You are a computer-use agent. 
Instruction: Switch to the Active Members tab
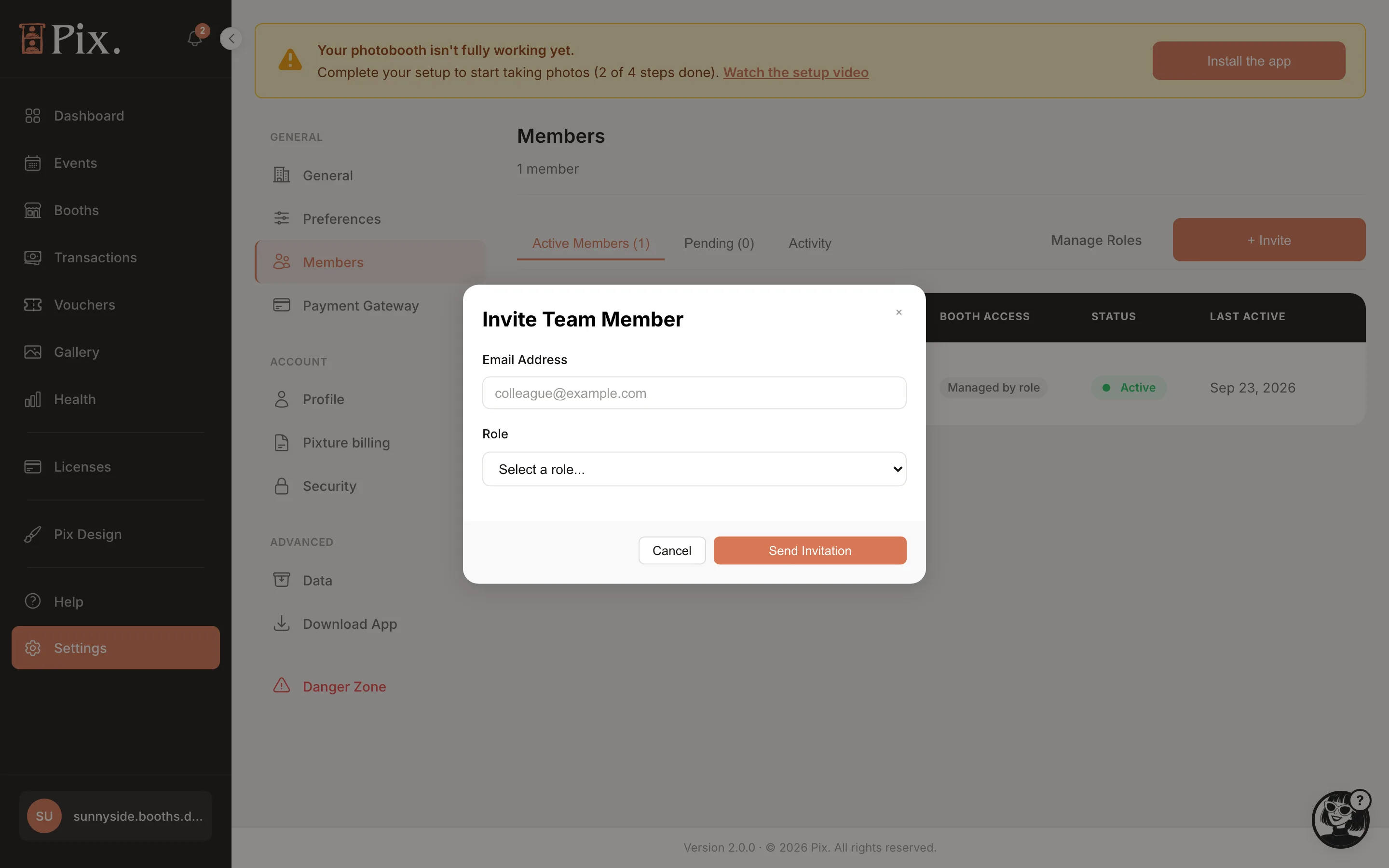[x=591, y=244]
